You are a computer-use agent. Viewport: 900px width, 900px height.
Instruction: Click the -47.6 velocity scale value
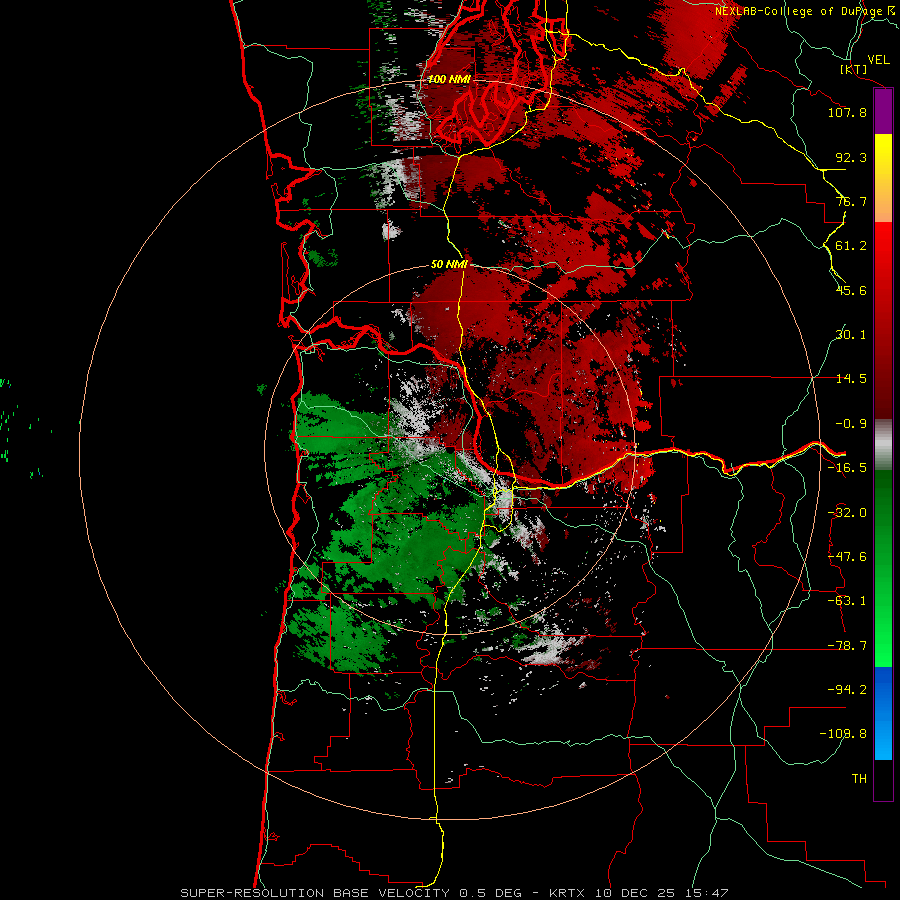pyautogui.click(x=847, y=557)
